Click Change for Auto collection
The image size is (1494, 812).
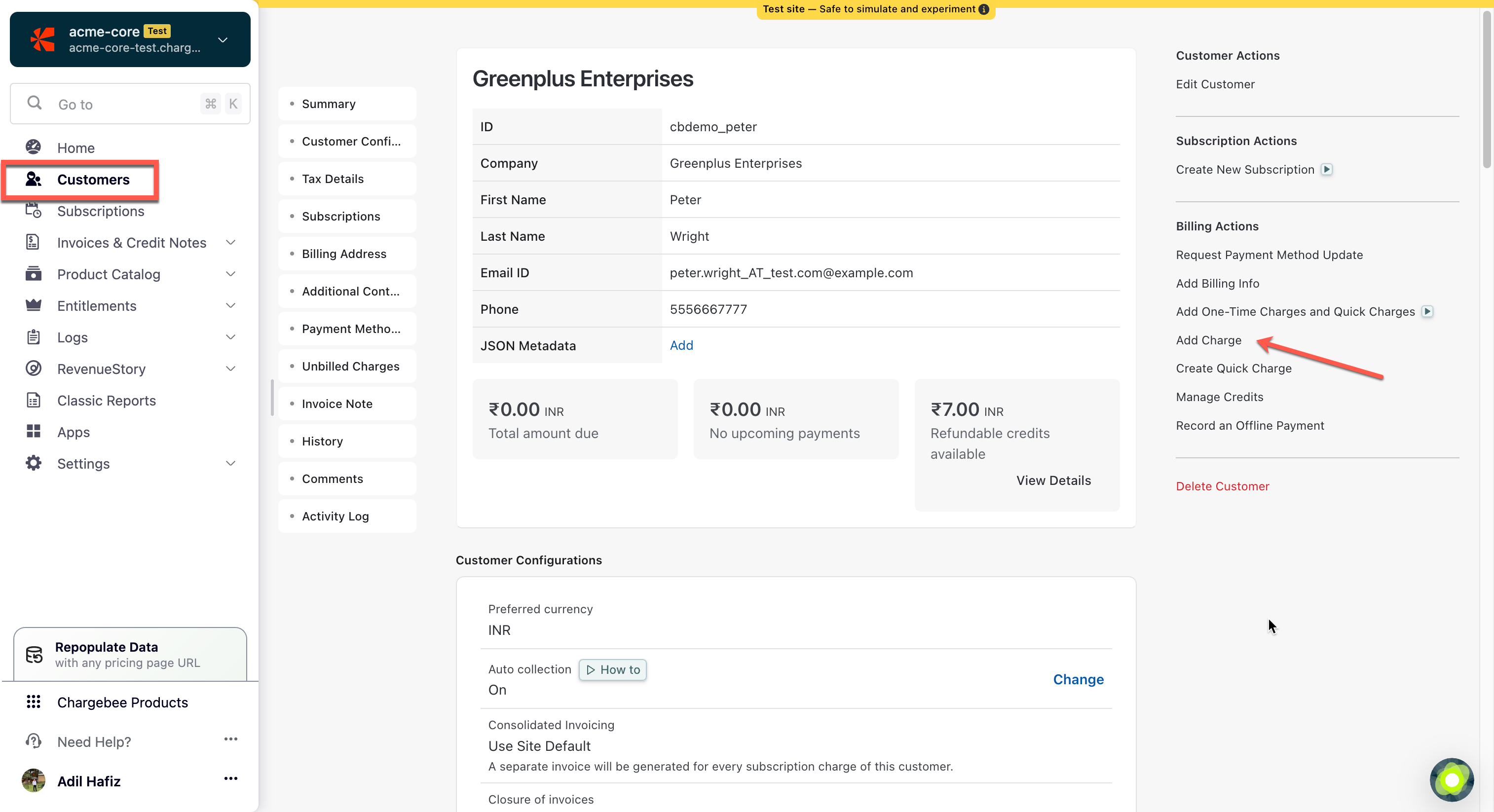[x=1078, y=679]
